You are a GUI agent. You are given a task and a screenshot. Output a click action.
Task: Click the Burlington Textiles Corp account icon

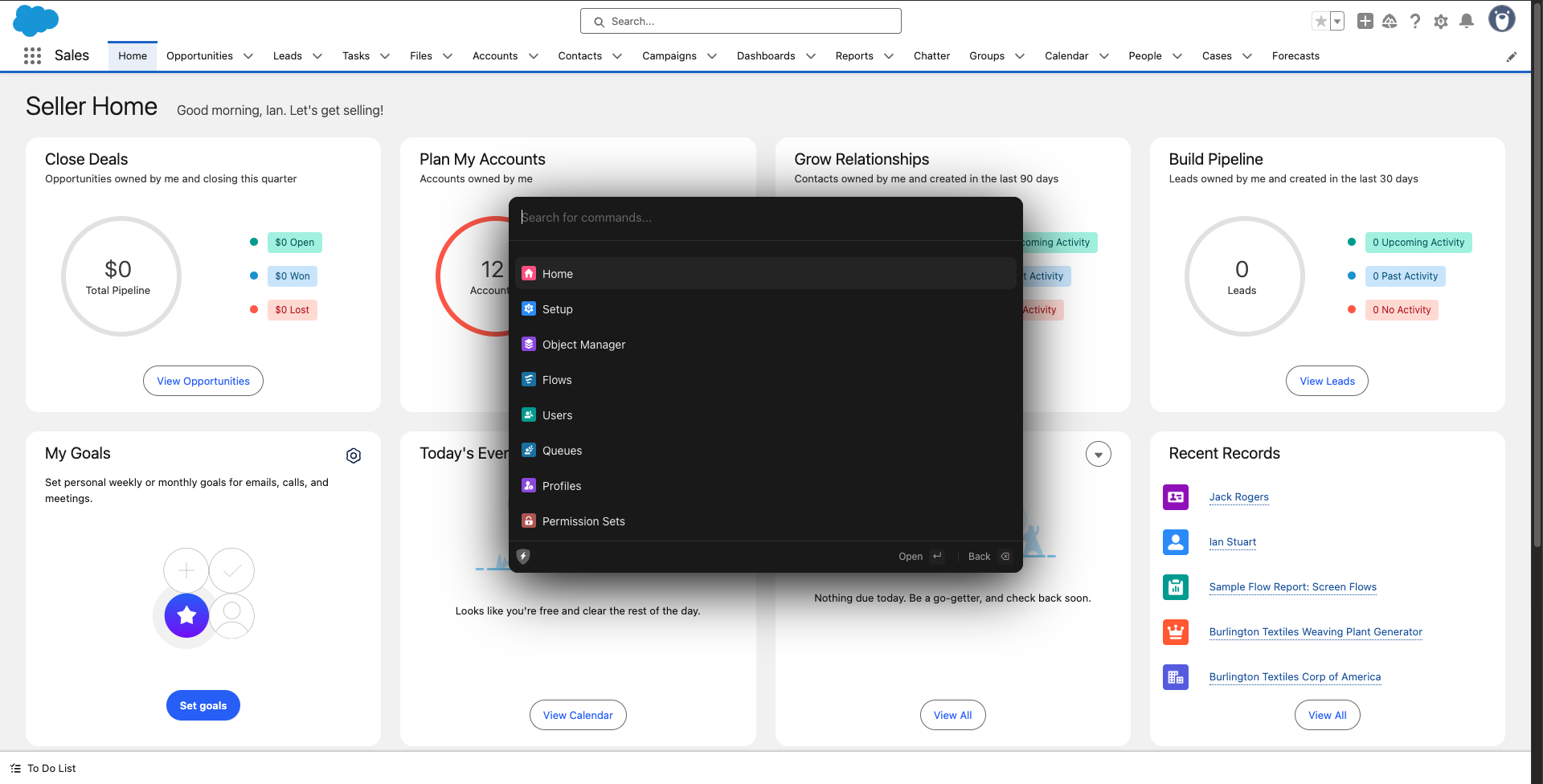1176,677
